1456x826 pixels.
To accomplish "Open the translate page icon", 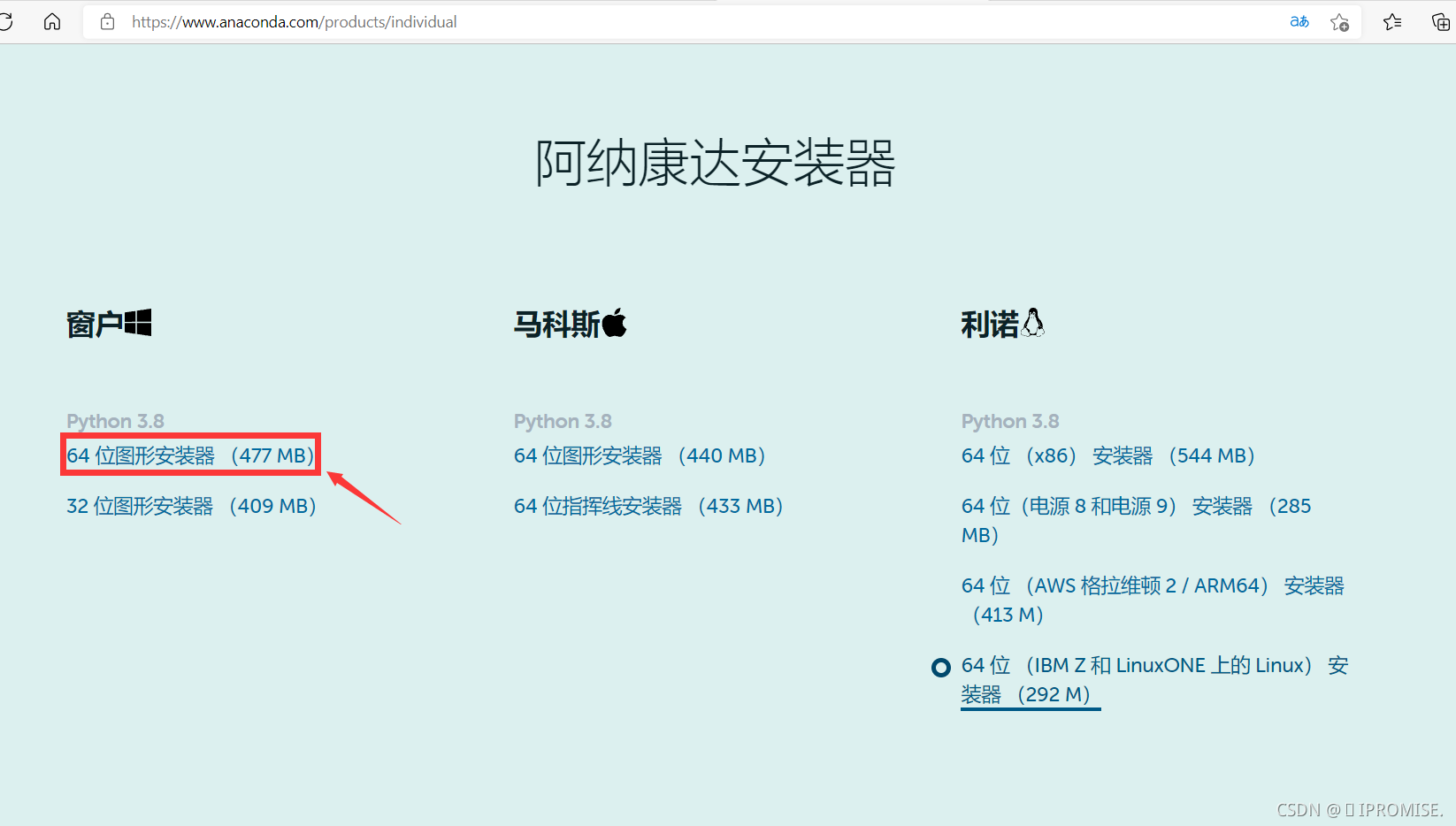I will tap(1299, 21).
